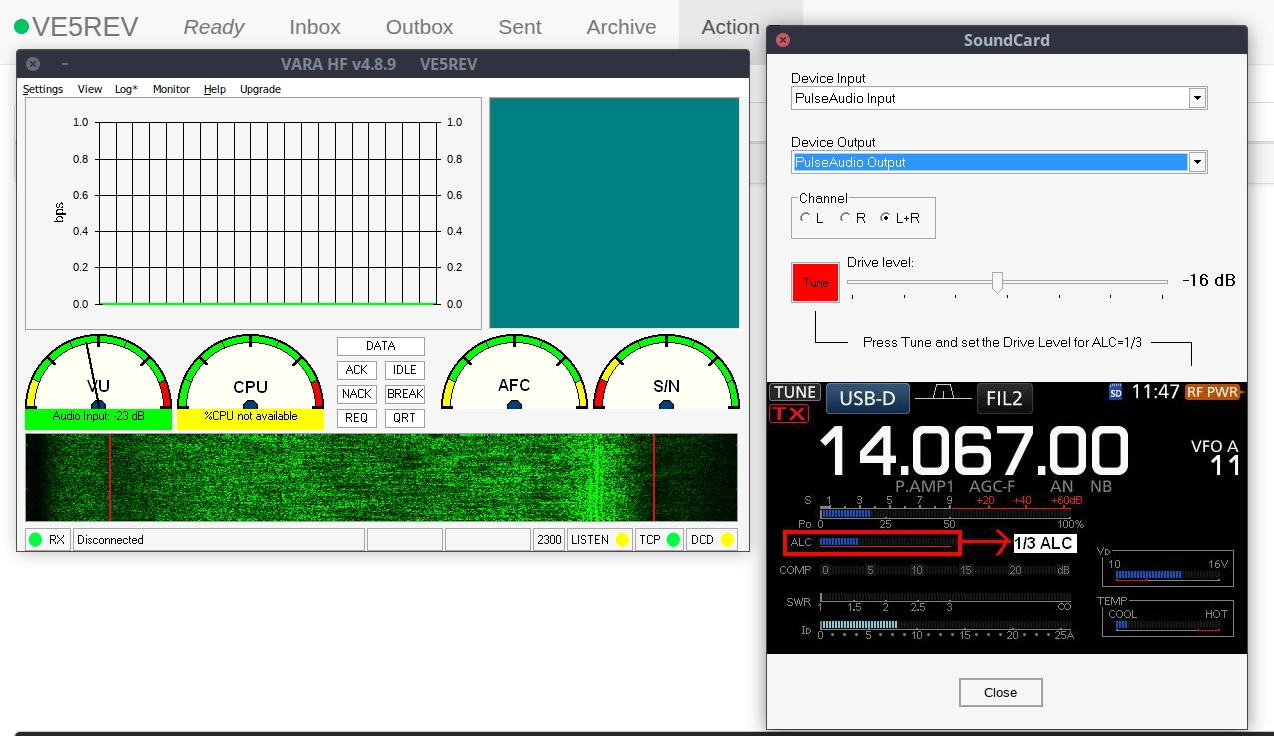Click the green status dot beside VE5REV

(x=21, y=27)
